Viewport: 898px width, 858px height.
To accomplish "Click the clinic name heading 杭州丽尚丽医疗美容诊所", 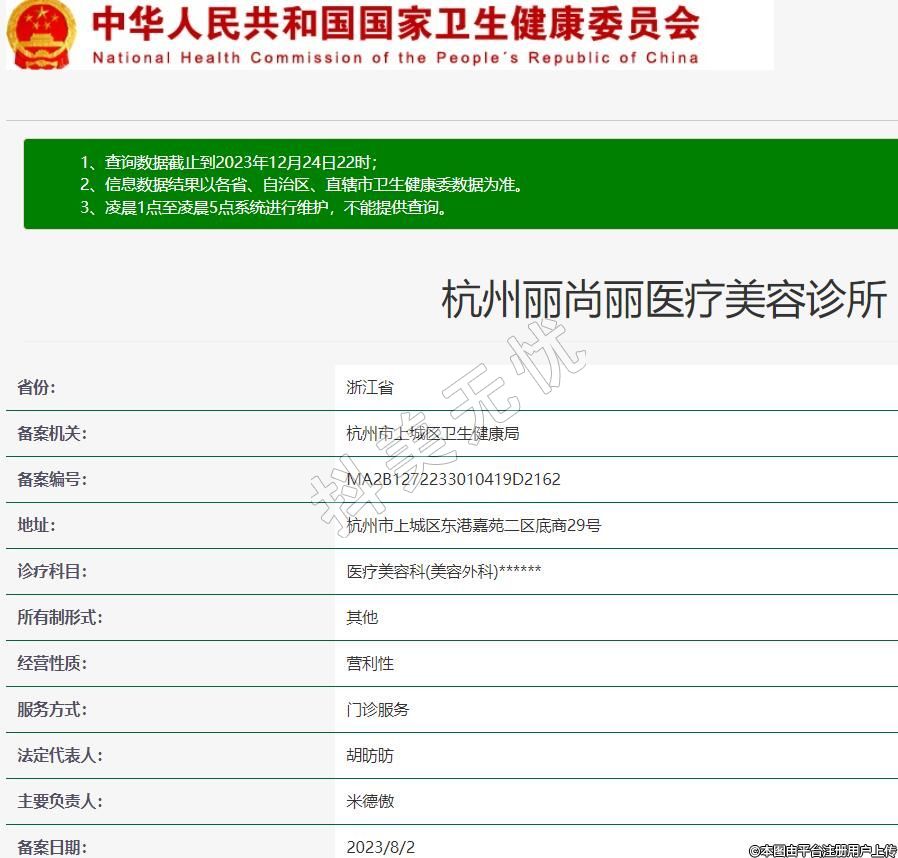I will [x=664, y=300].
